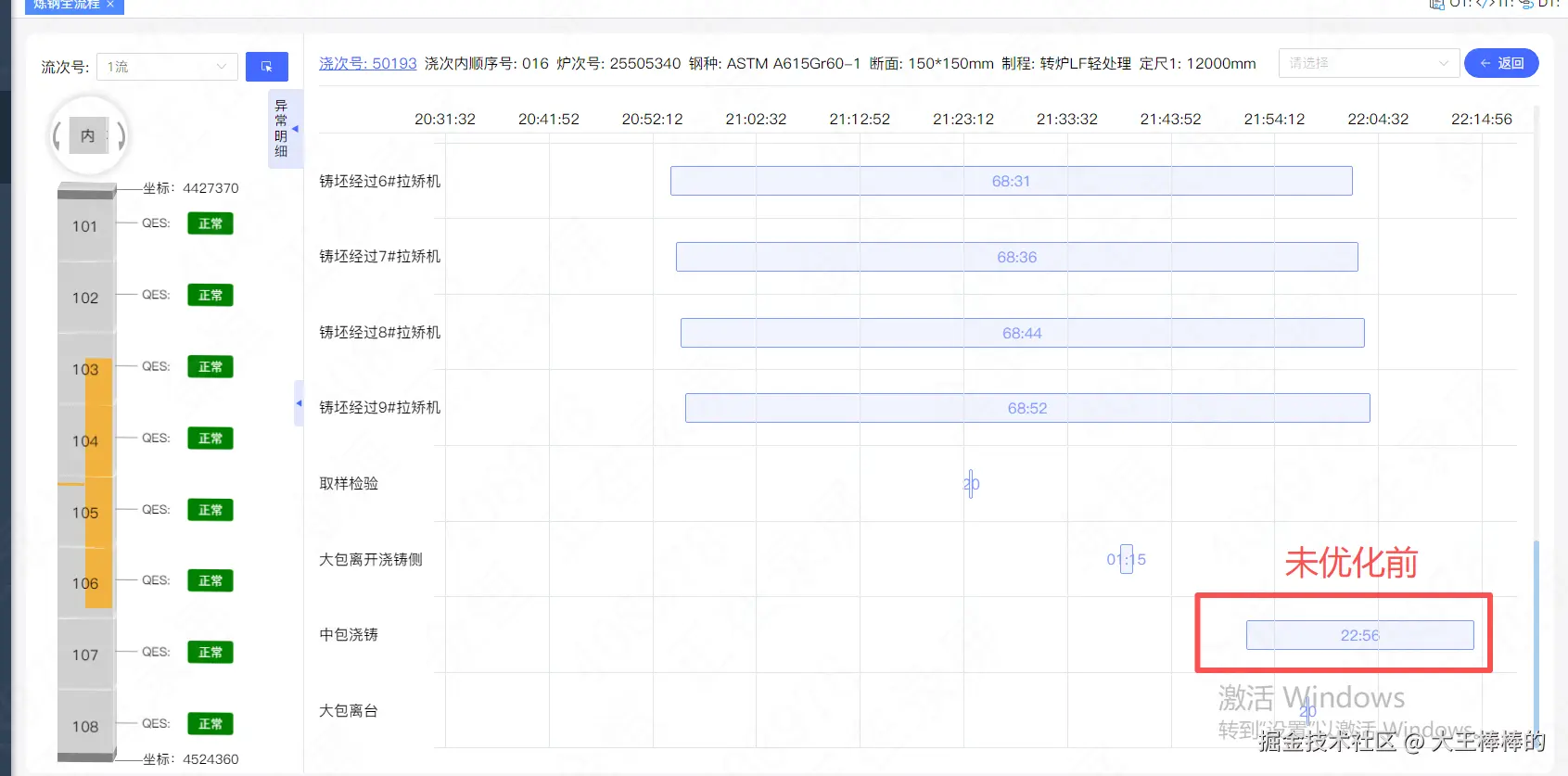Click the 制程: 转炉LF轻处理 text
The height and width of the screenshot is (776, 1568).
tap(1066, 63)
